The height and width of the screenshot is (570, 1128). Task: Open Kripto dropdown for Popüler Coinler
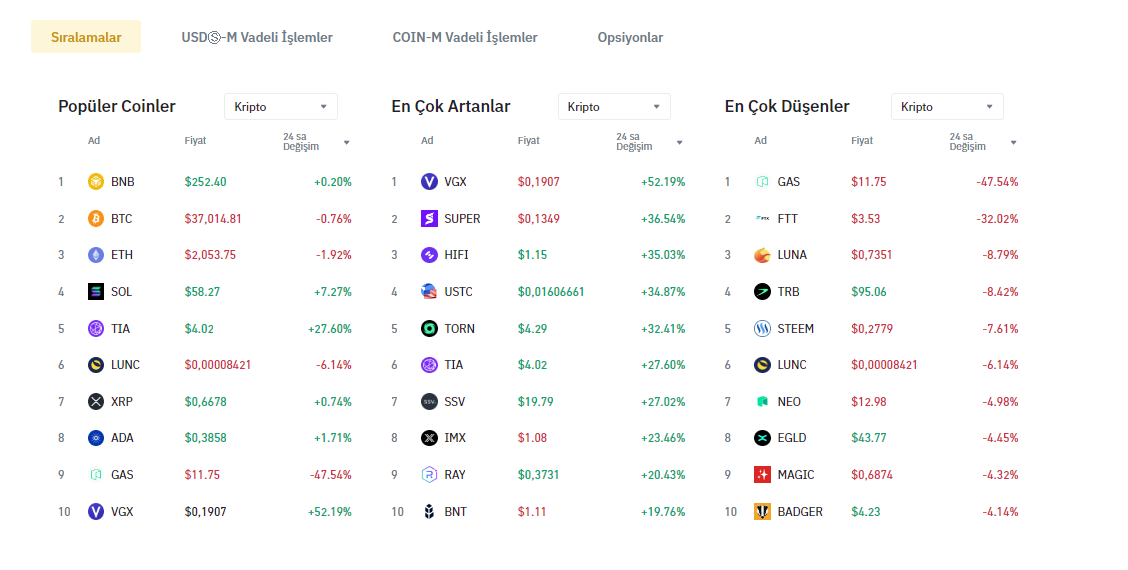[281, 107]
